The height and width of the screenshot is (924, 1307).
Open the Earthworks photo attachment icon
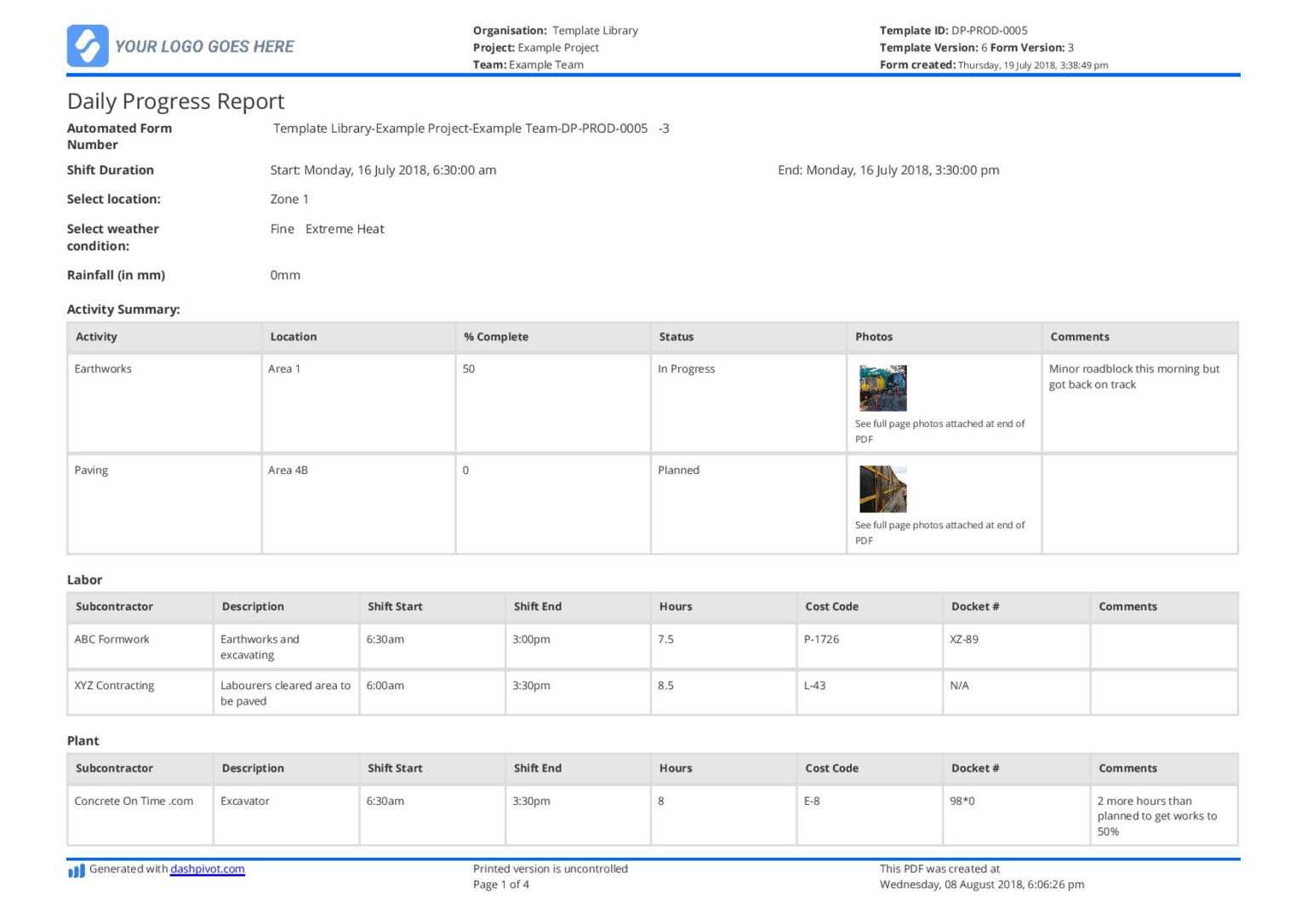pos(883,387)
